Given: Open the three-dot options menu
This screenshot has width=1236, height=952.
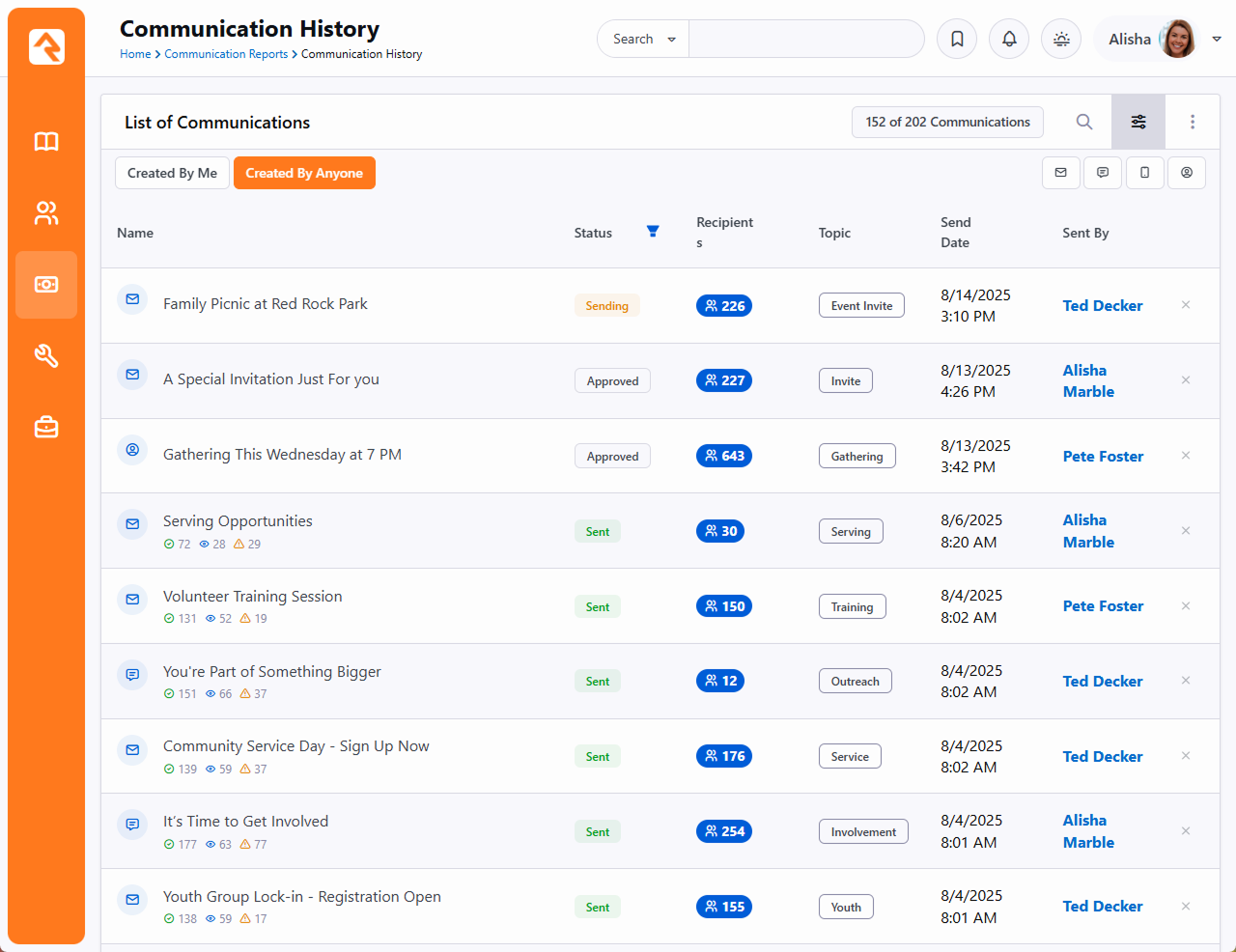Looking at the screenshot, I should click(x=1193, y=122).
